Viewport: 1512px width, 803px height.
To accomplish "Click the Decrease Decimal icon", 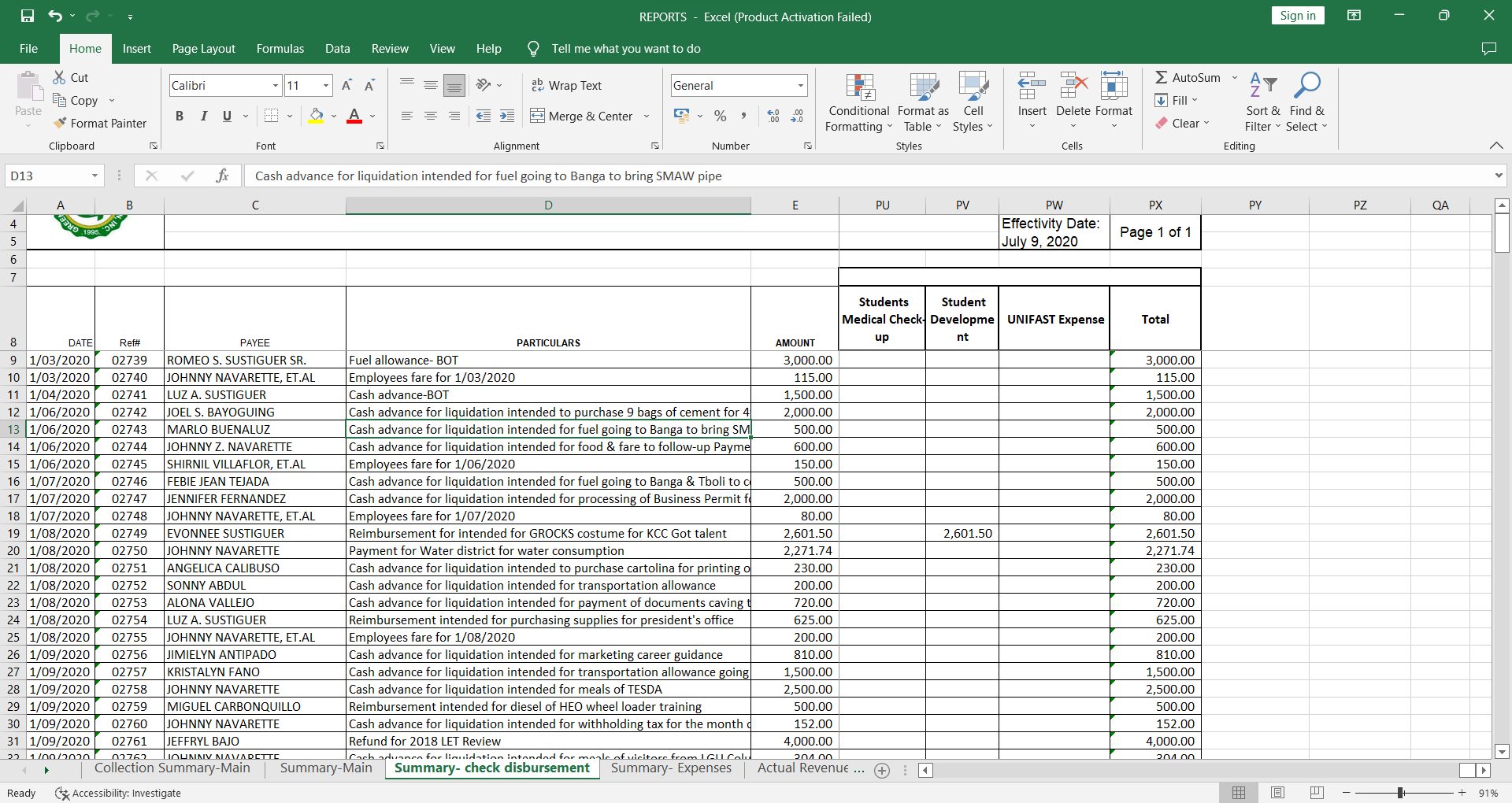I will point(797,116).
